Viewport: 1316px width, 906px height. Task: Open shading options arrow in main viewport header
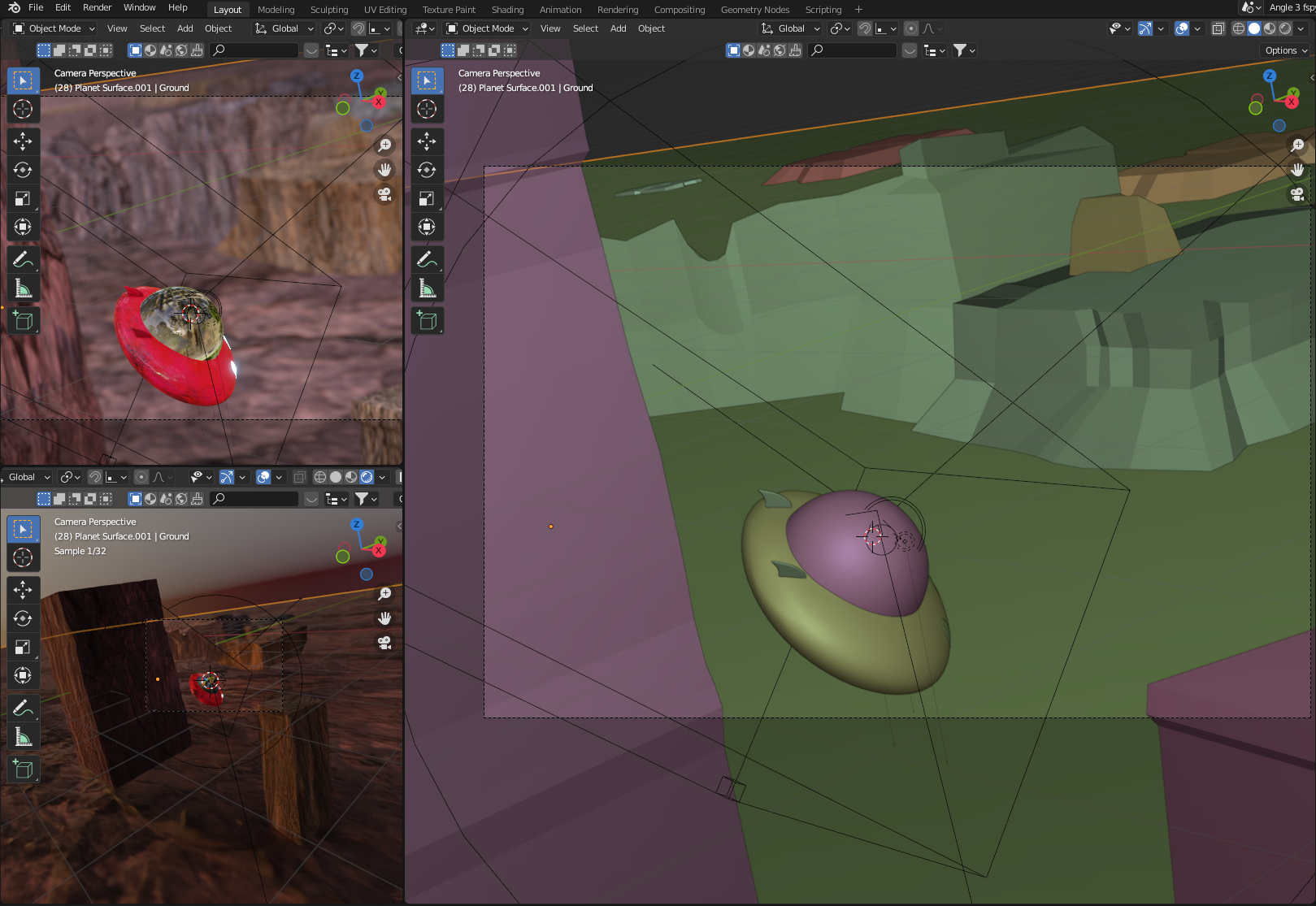click(1301, 28)
